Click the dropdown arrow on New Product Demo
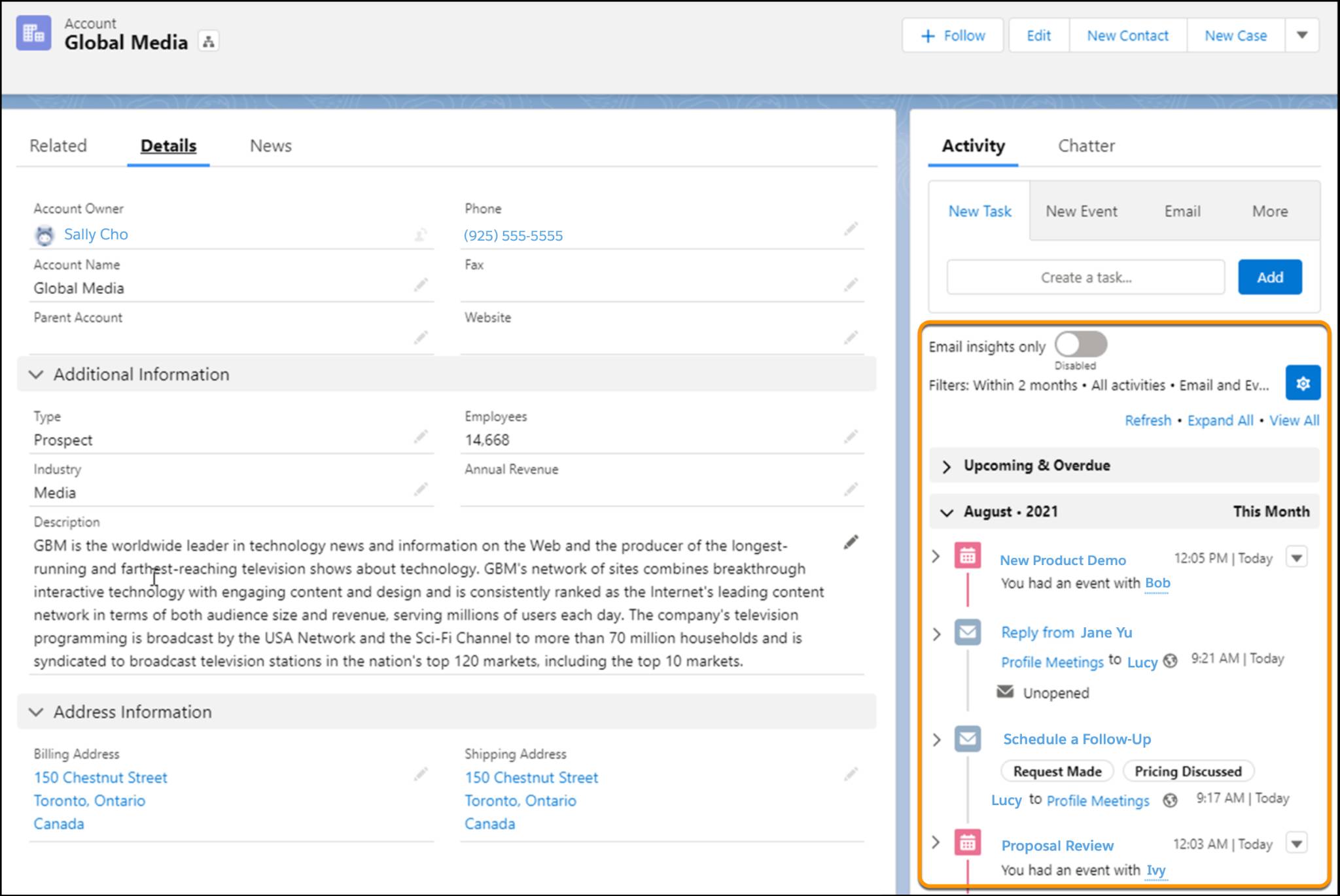Viewport: 1340px width, 896px height. (1299, 558)
